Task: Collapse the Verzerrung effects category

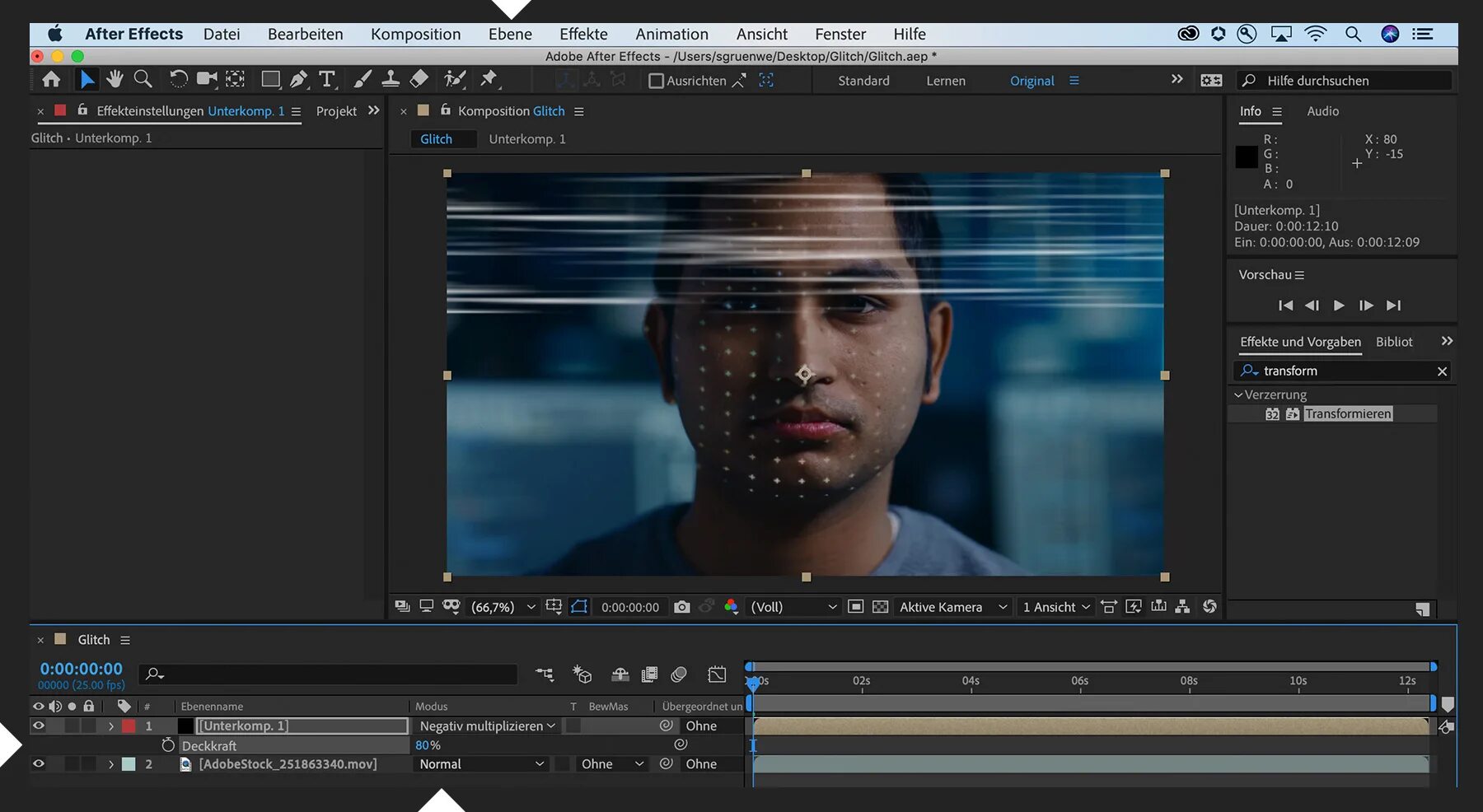Action: [x=1238, y=395]
